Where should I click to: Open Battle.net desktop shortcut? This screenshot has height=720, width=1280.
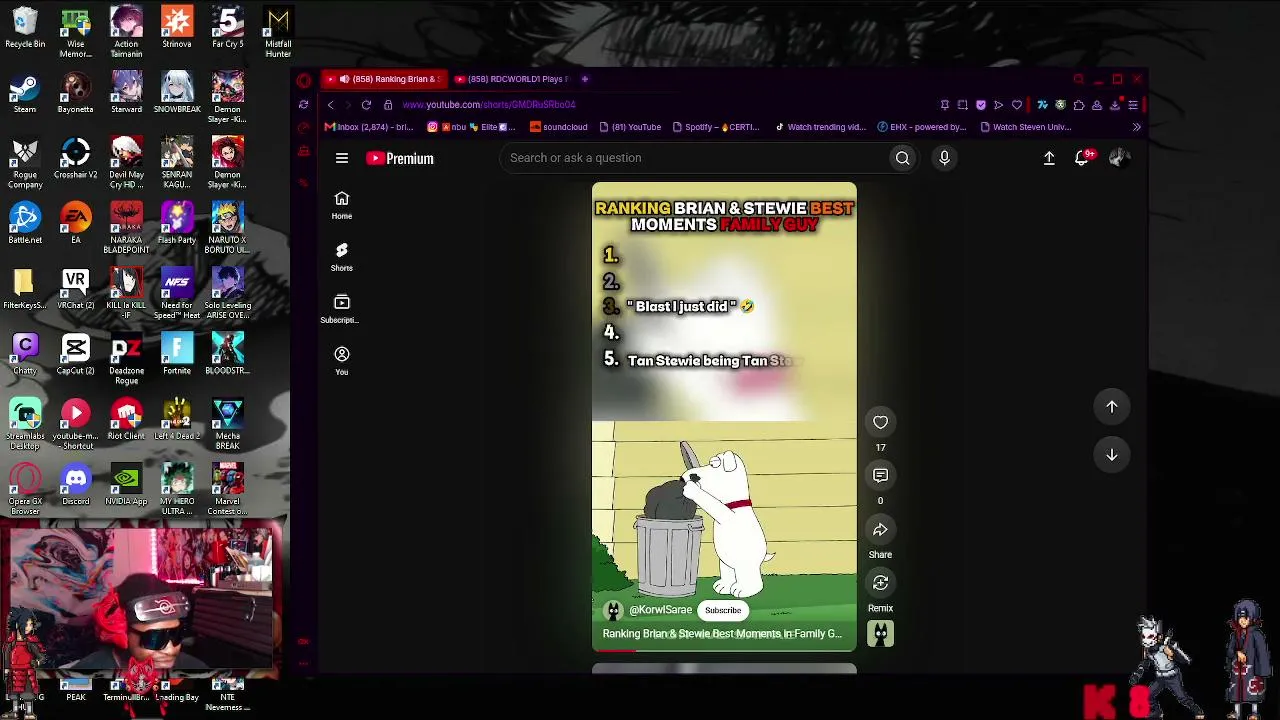tap(25, 224)
